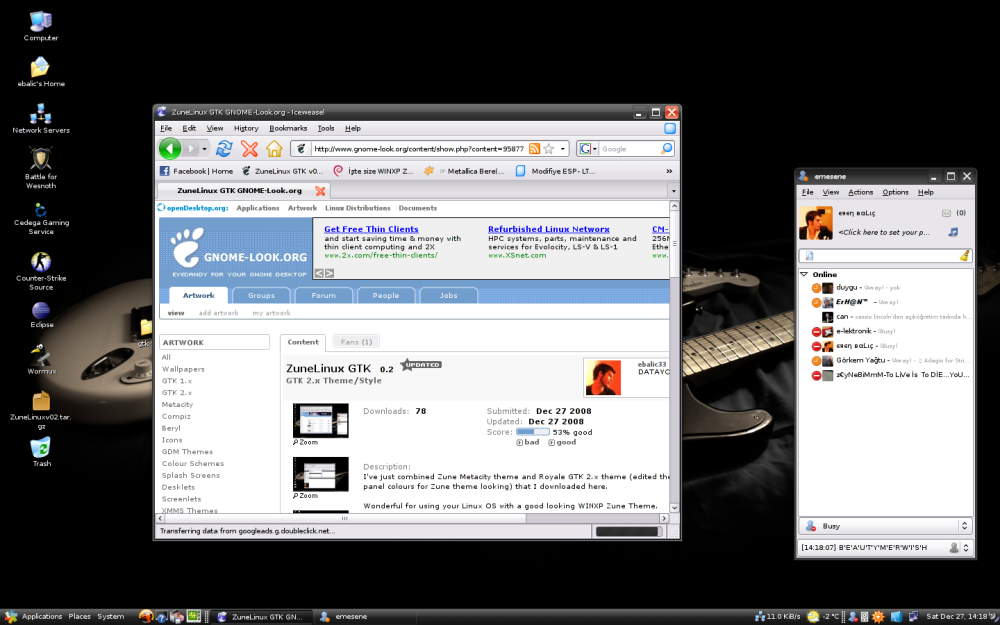
Task: Open the Network Servers desktop icon
Action: pyautogui.click(x=41, y=118)
